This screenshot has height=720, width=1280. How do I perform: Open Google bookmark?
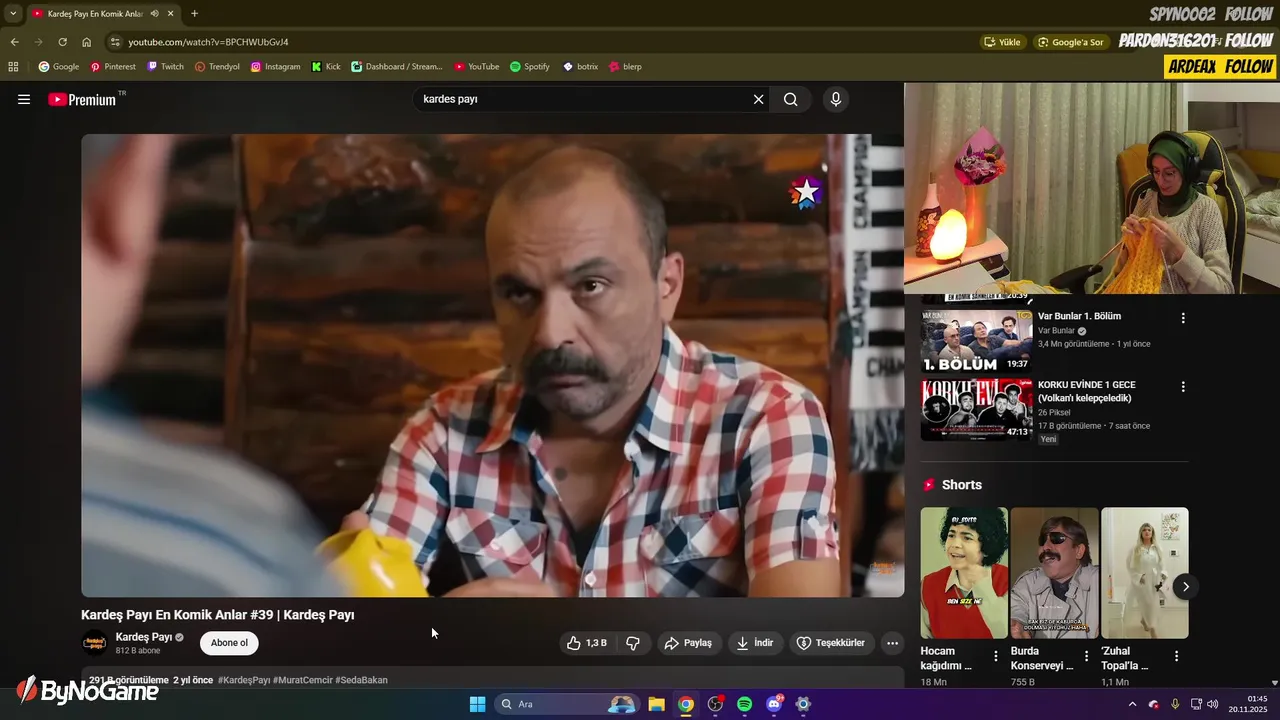(x=58, y=67)
